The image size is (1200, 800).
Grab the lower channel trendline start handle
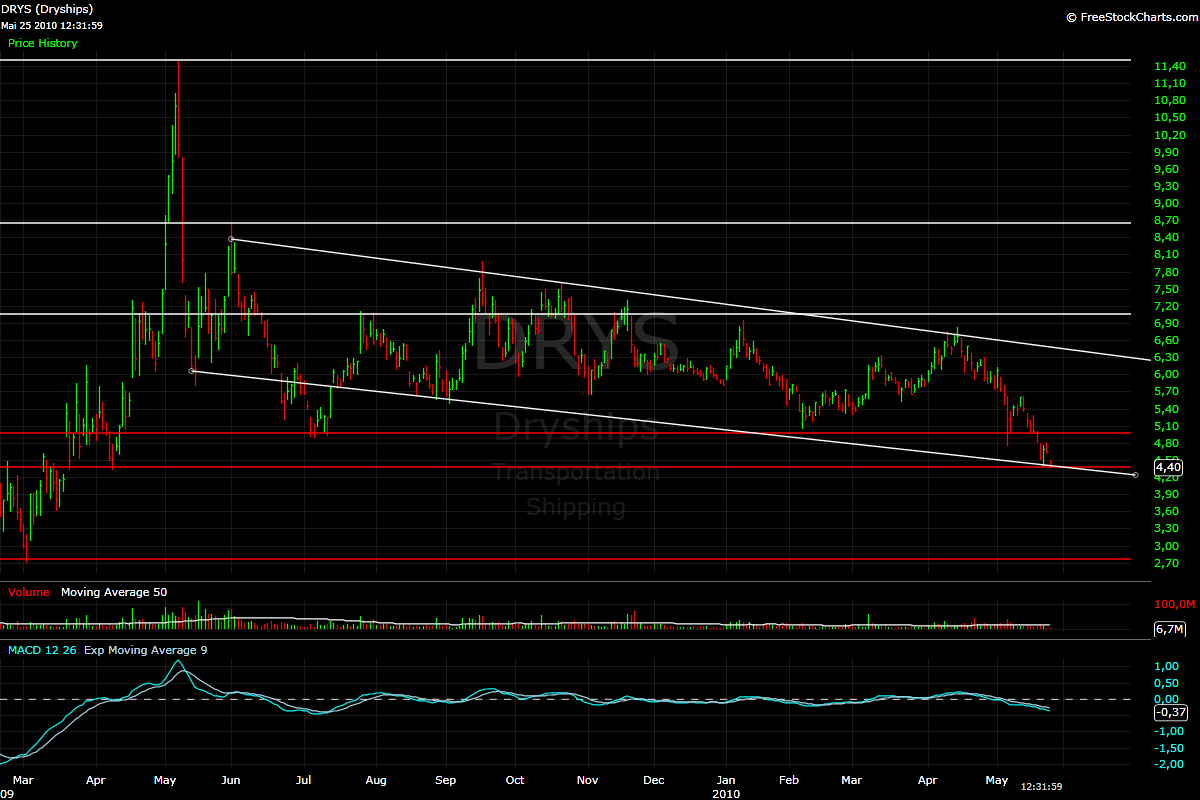point(192,371)
